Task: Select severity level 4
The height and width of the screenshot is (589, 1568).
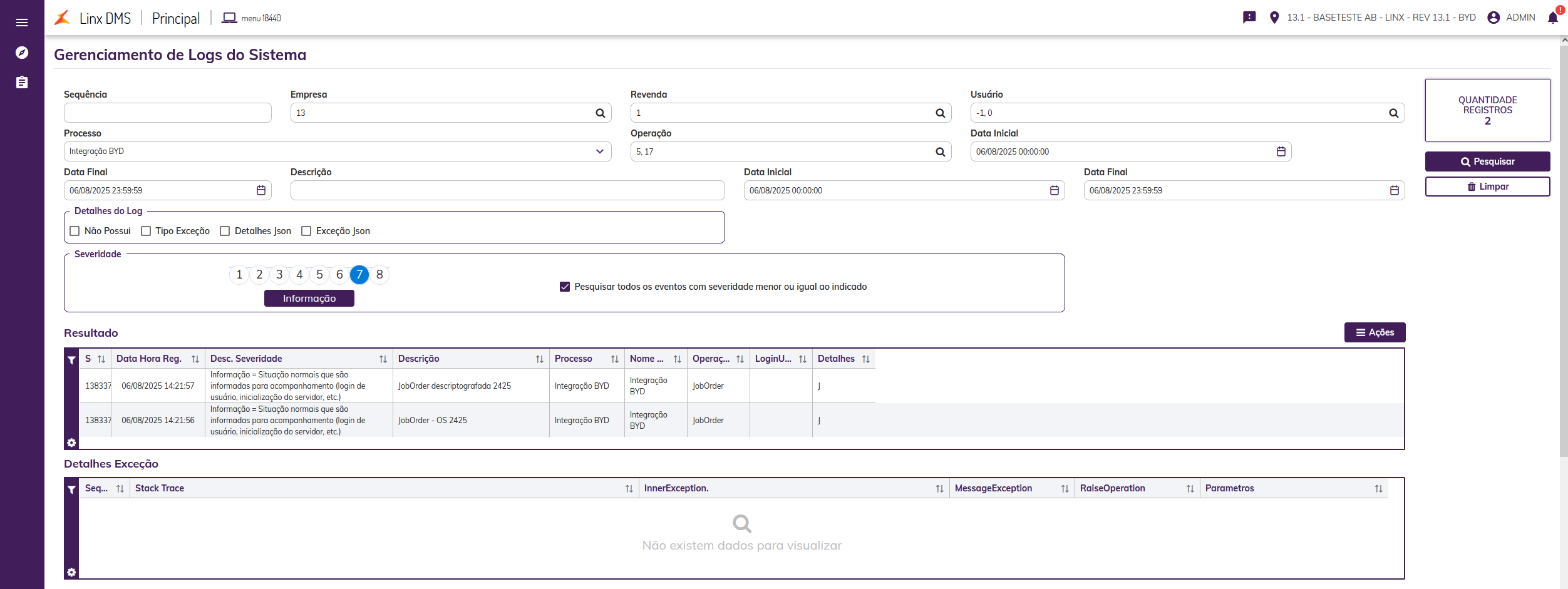Action: pyautogui.click(x=299, y=275)
